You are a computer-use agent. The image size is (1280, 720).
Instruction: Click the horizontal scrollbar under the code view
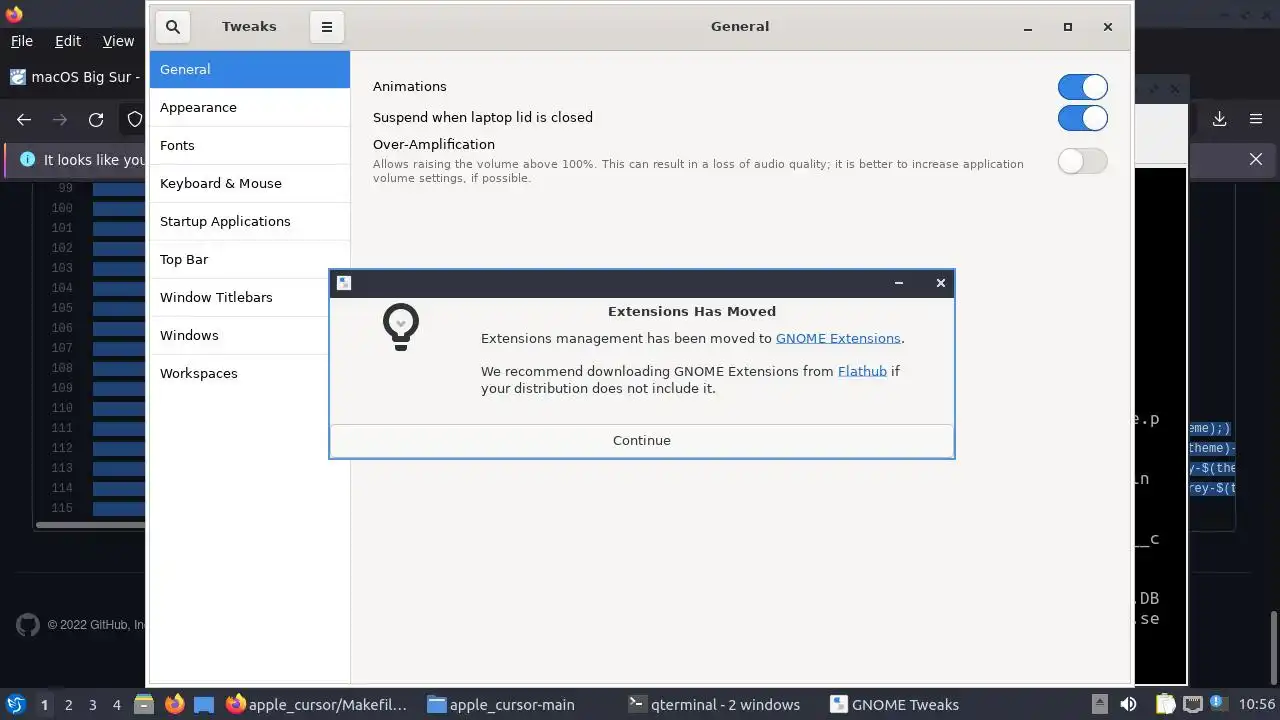click(92, 524)
